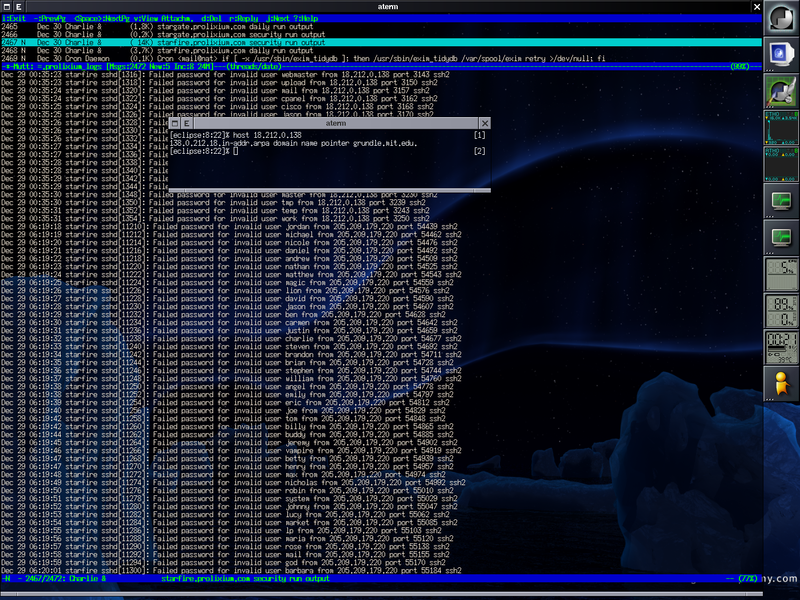Click the GNUstep Window Maker dock icon
Viewport: 800px width, 600px height.
click(781, 18)
